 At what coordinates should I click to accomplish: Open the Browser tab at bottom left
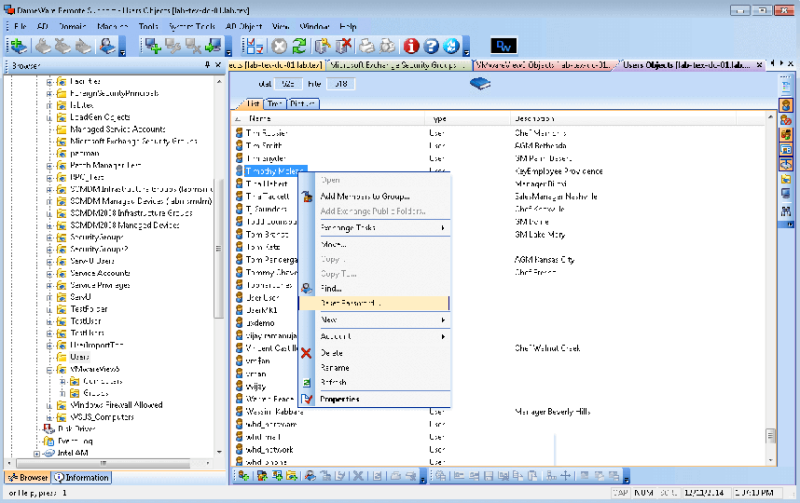pyautogui.click(x=28, y=477)
